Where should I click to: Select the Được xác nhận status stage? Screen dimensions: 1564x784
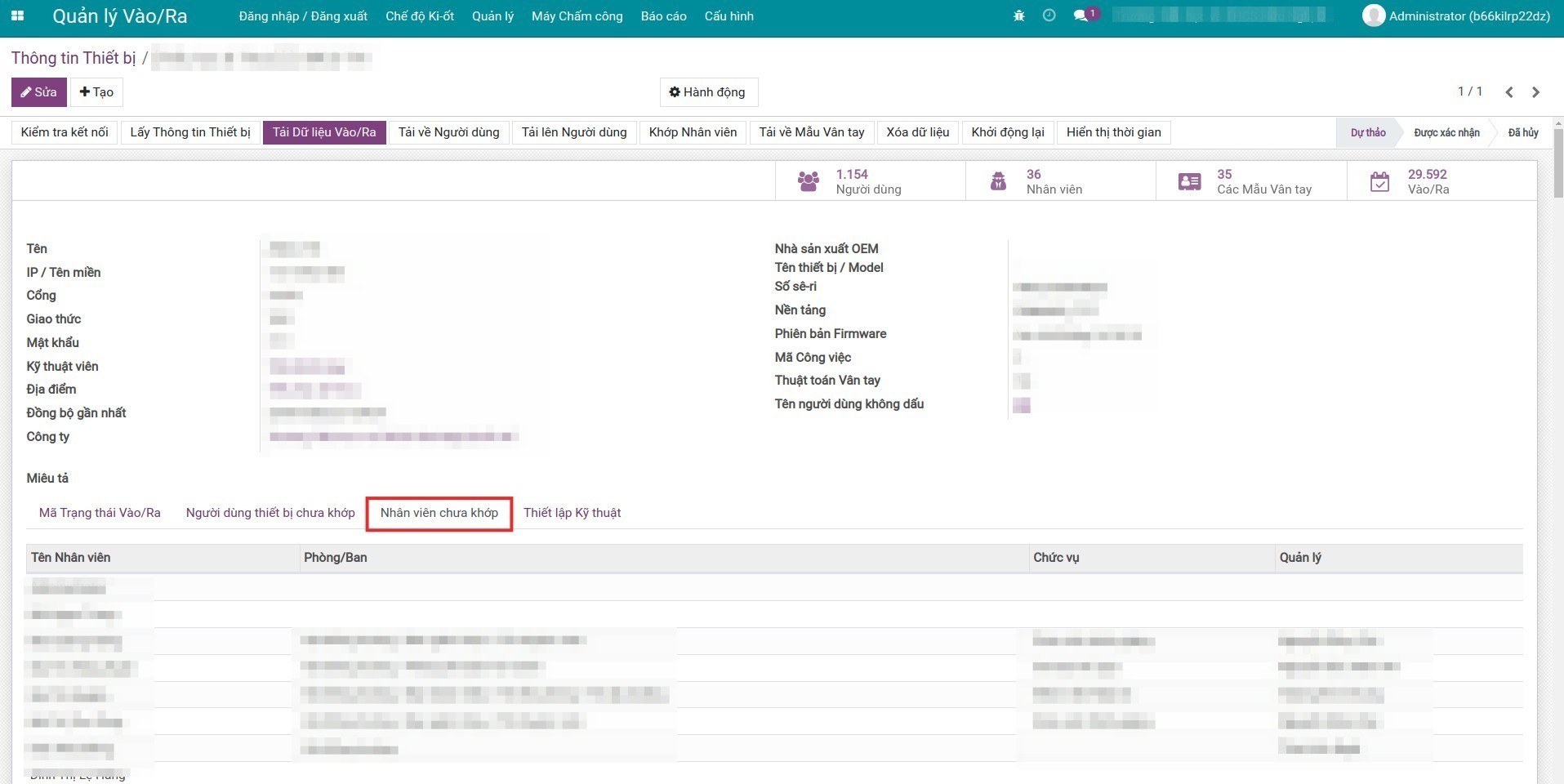[1446, 132]
